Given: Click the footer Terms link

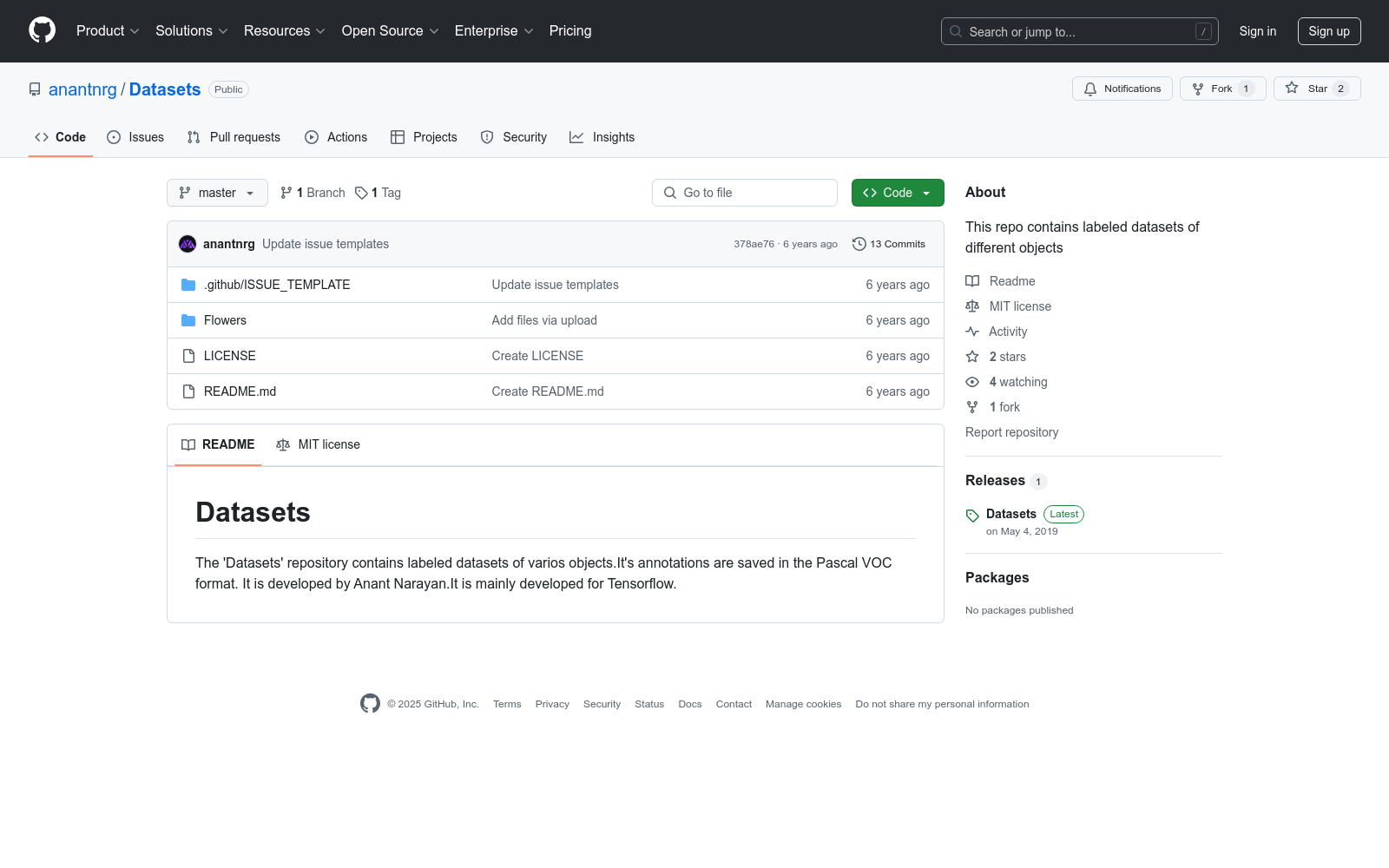Looking at the screenshot, I should (x=507, y=704).
